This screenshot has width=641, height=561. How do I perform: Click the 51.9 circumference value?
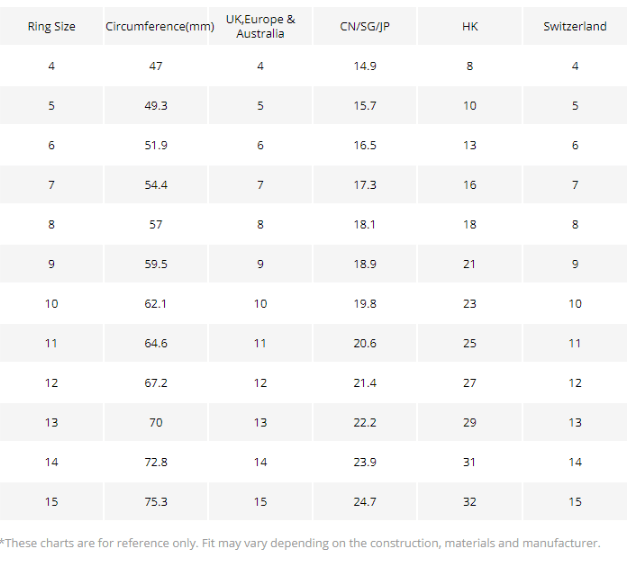[155, 145]
